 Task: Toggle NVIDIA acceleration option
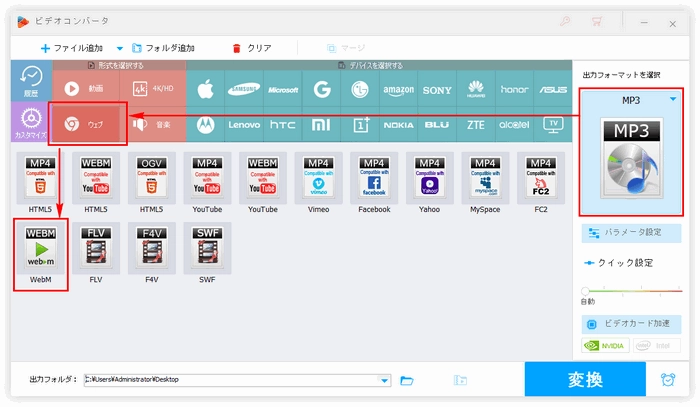click(x=606, y=346)
